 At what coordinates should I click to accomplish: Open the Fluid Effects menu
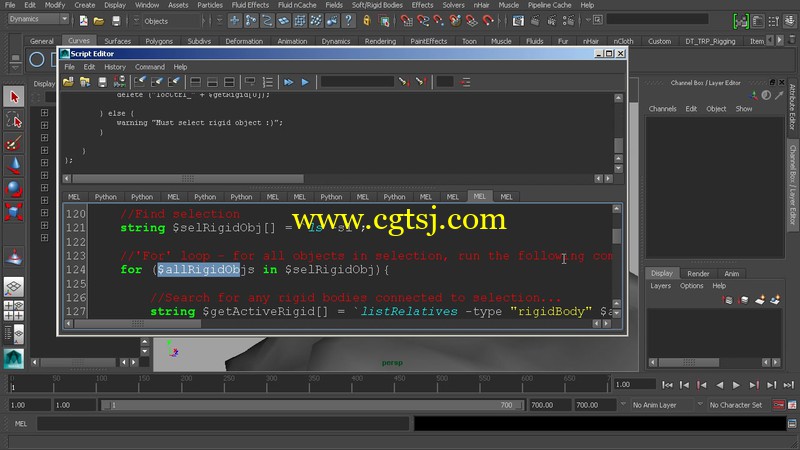point(250,5)
